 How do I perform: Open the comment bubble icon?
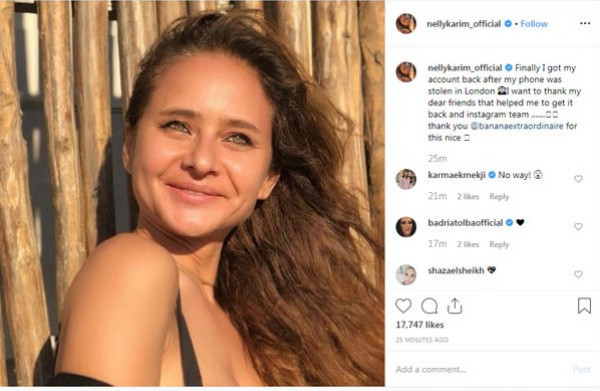point(429,306)
